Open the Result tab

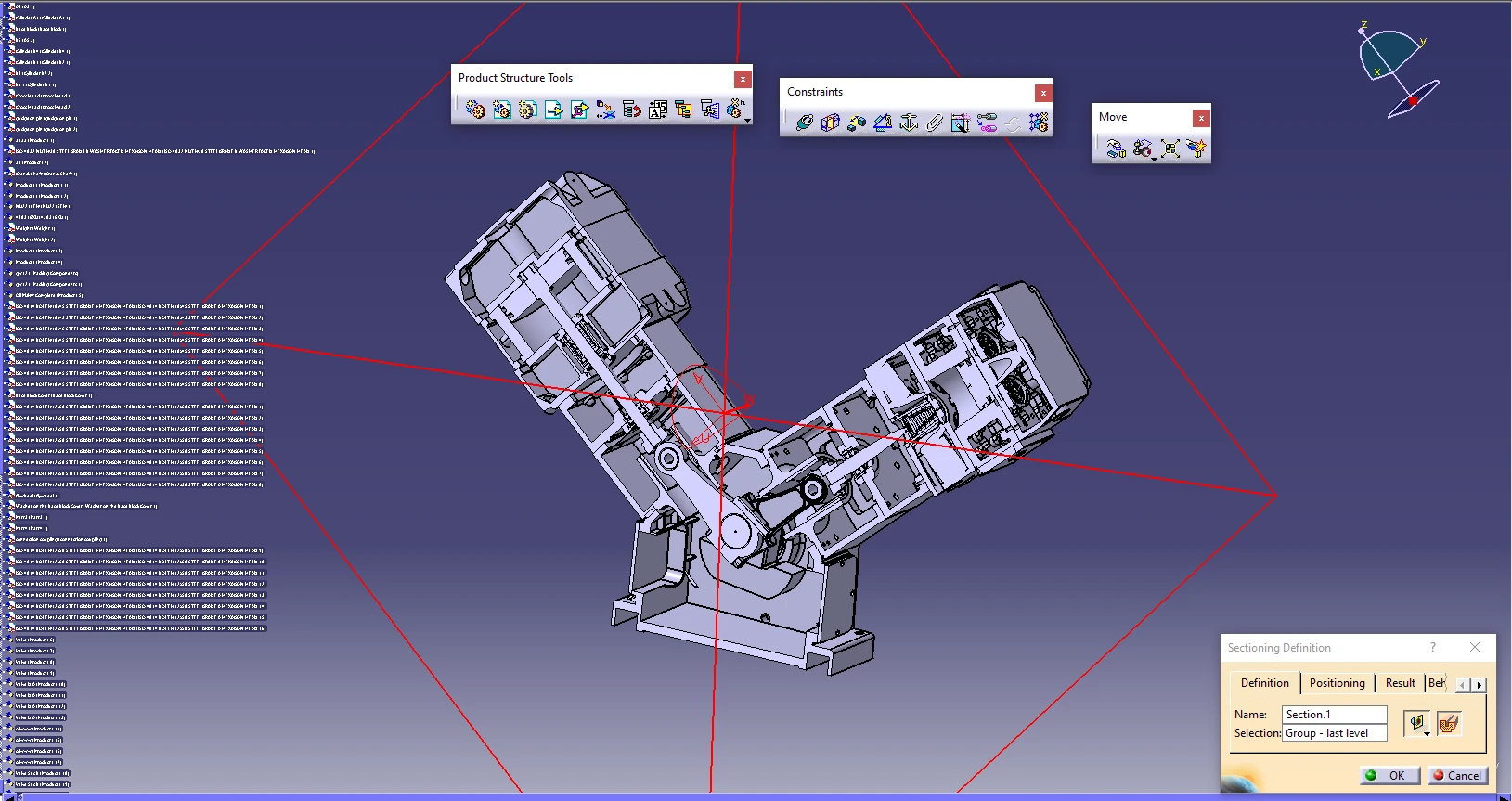point(1400,683)
